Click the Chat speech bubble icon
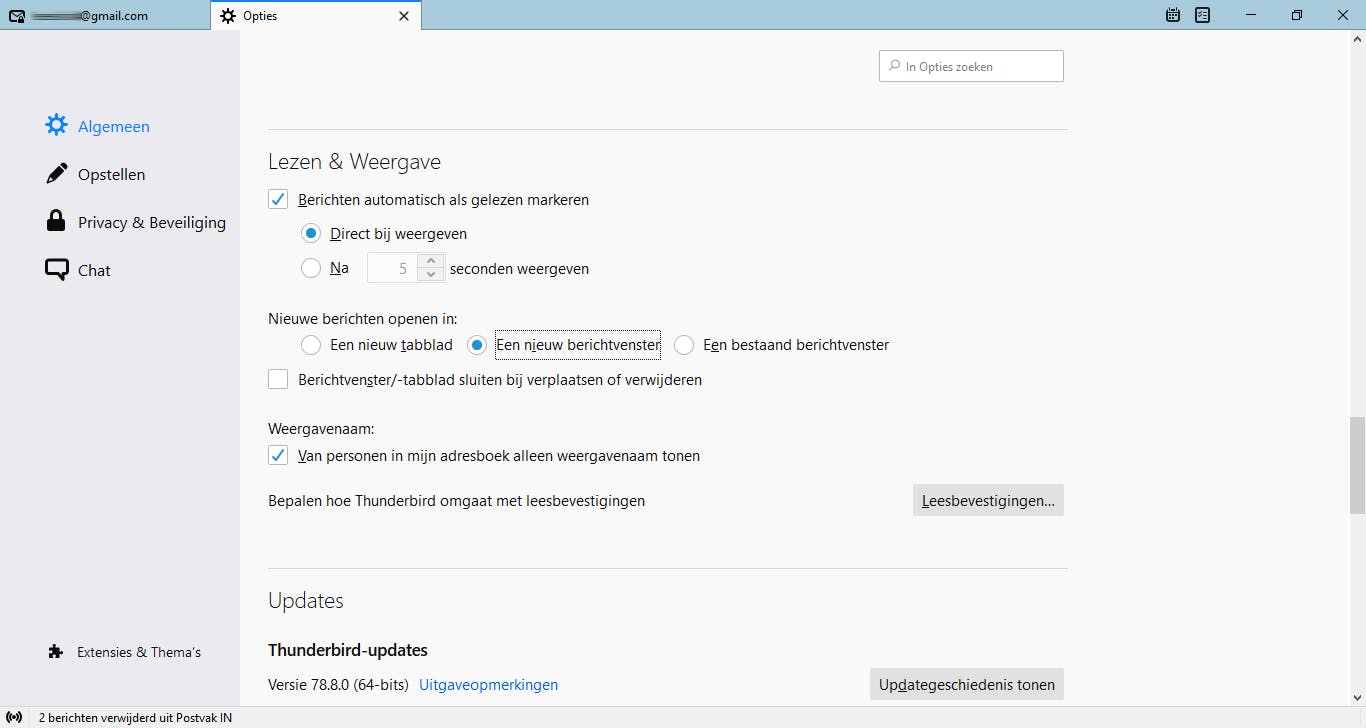1366x728 pixels. point(56,270)
